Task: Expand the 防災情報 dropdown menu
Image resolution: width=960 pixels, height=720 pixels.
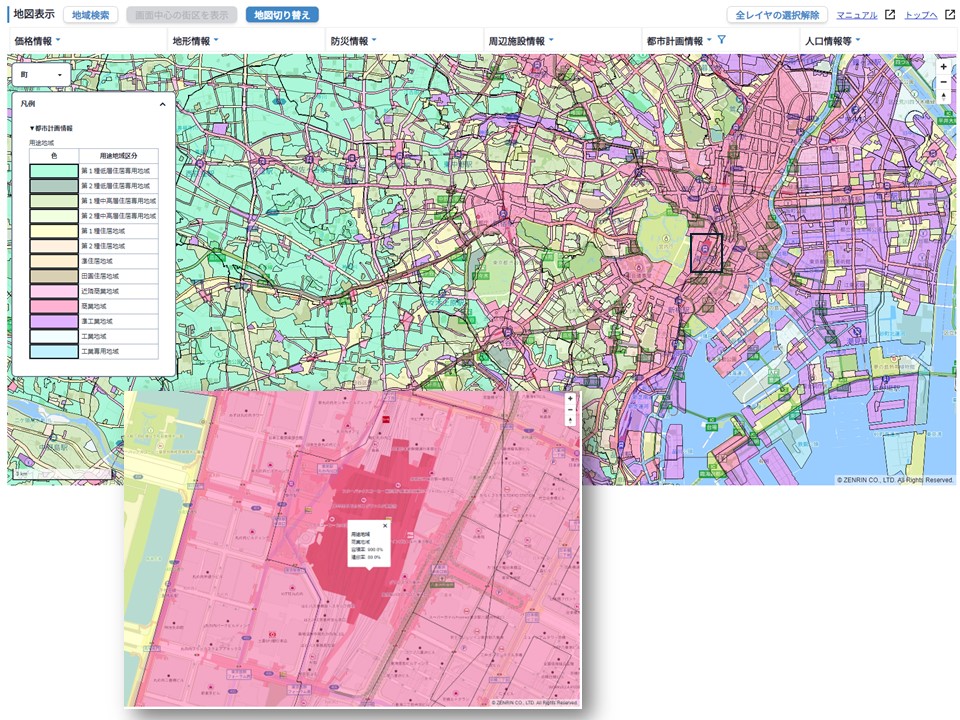Action: [x=353, y=41]
